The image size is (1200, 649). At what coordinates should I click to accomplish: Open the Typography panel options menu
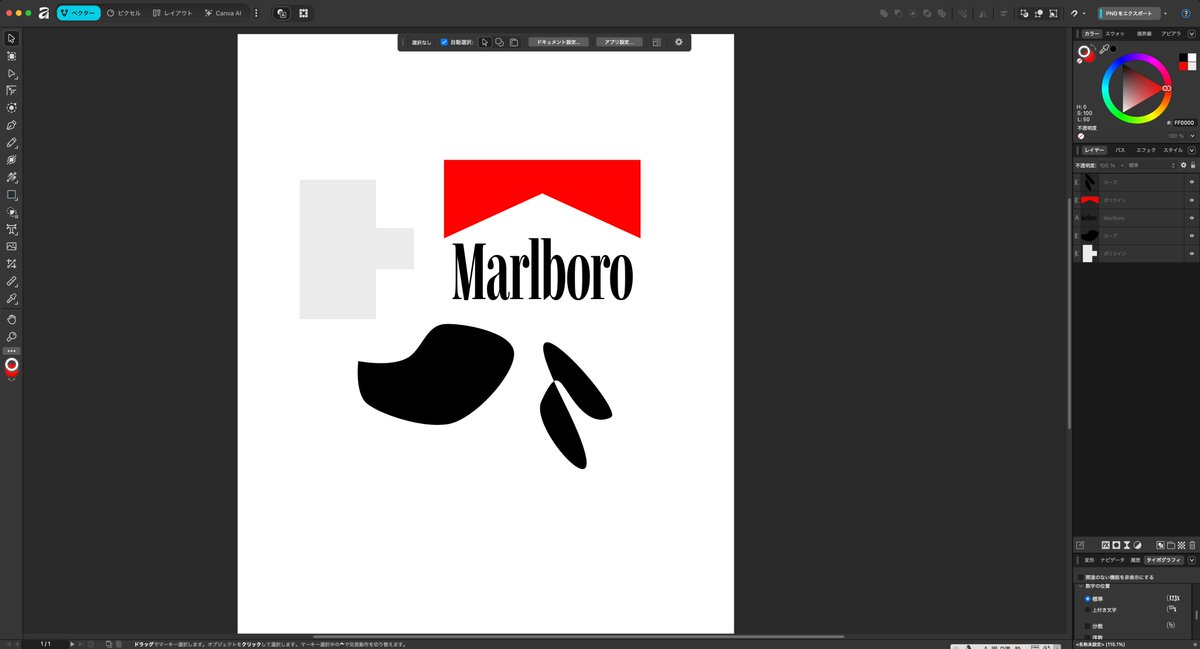1192,561
